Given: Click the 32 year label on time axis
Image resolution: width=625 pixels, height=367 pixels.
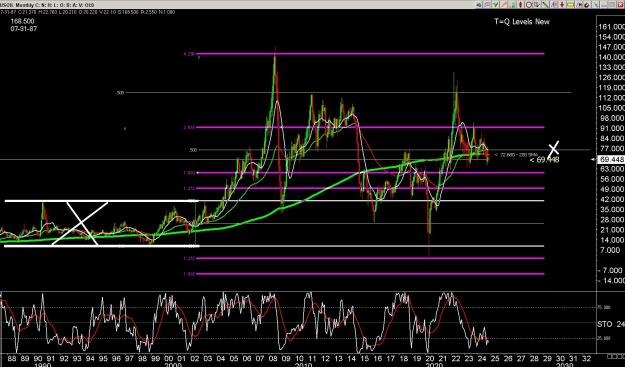Looking at the screenshot, I should pos(586,359).
